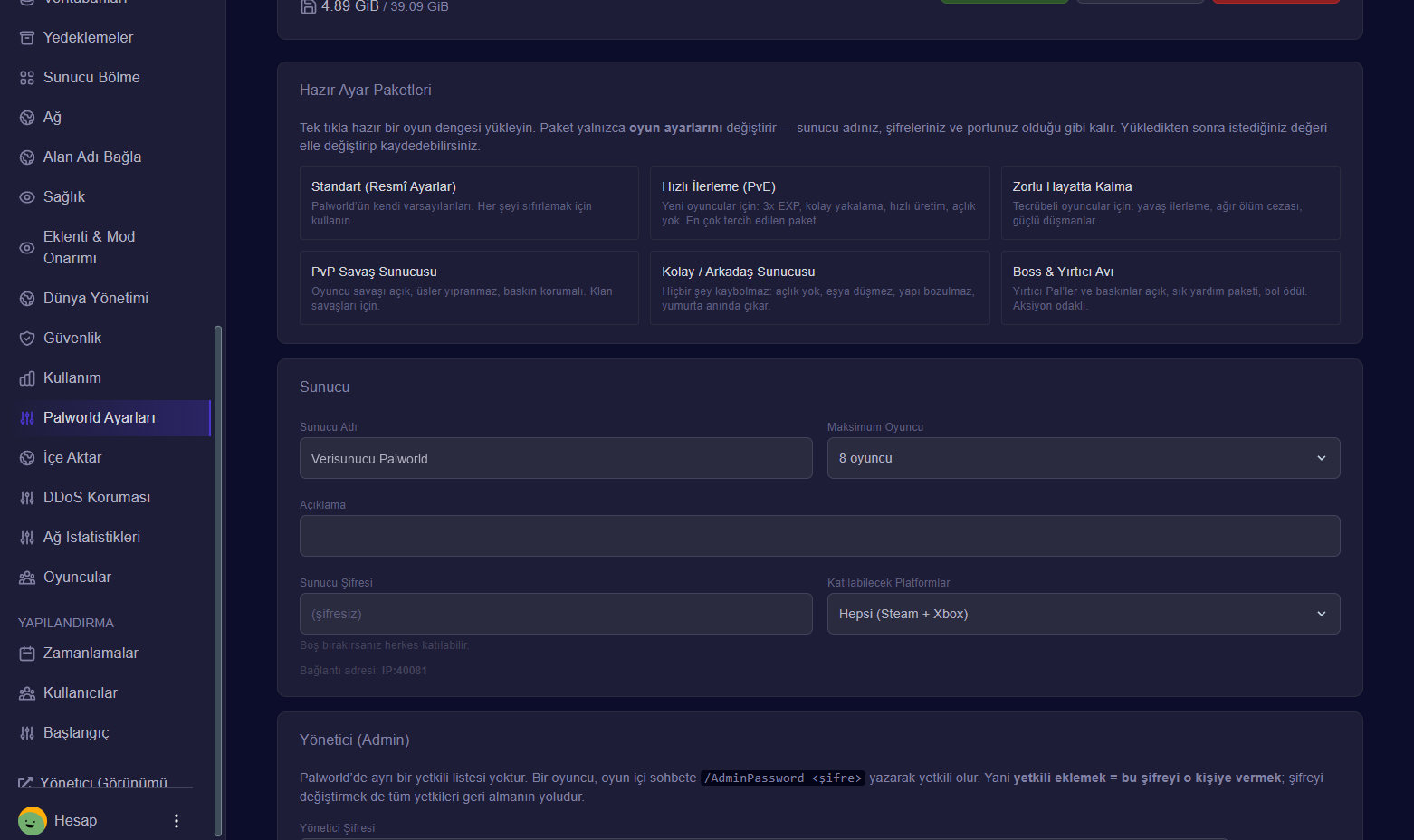Click the Güvenlik shield icon
Screen dimensions: 1414x840
point(27,339)
